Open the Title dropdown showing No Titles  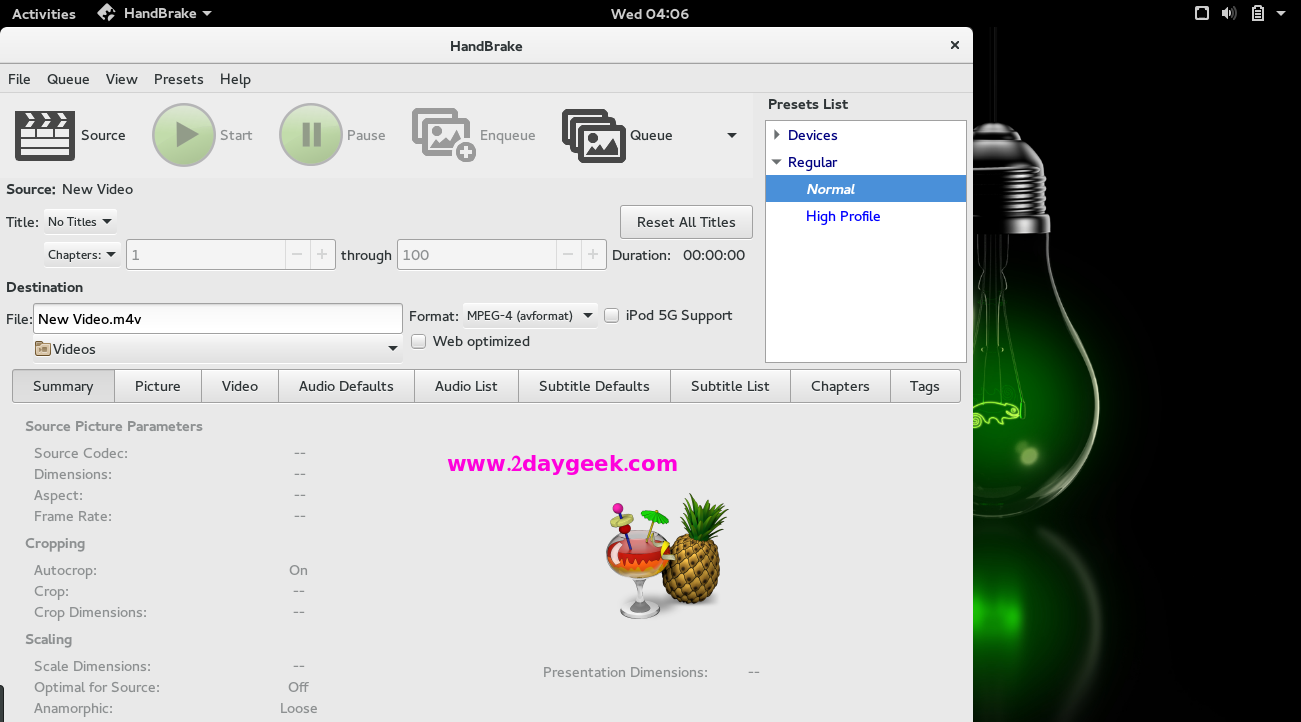pyautogui.click(x=80, y=222)
